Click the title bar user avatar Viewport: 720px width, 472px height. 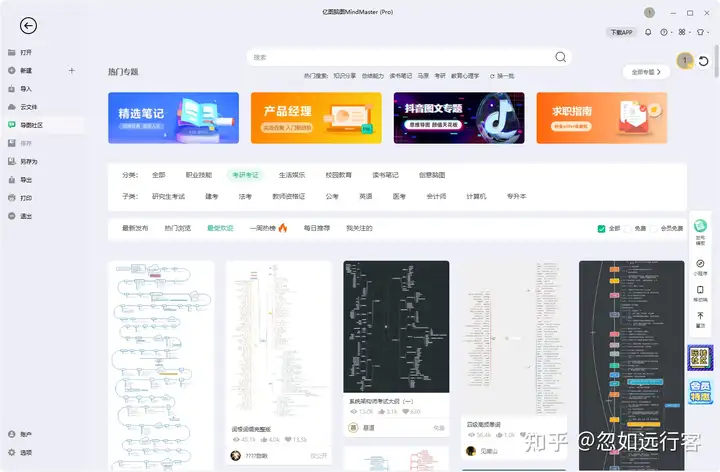(649, 13)
